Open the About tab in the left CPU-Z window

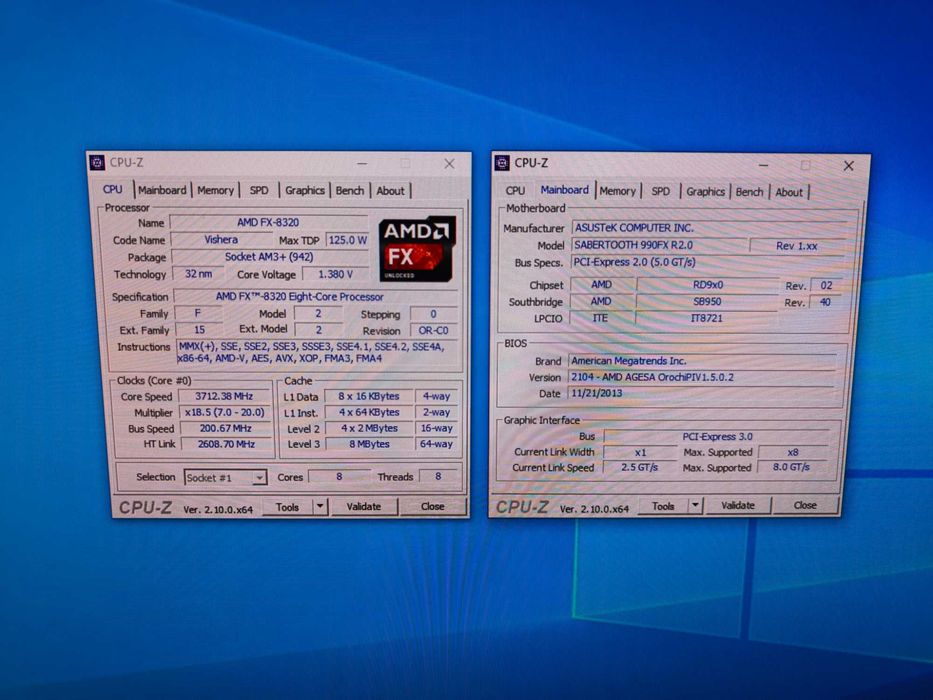(x=390, y=191)
